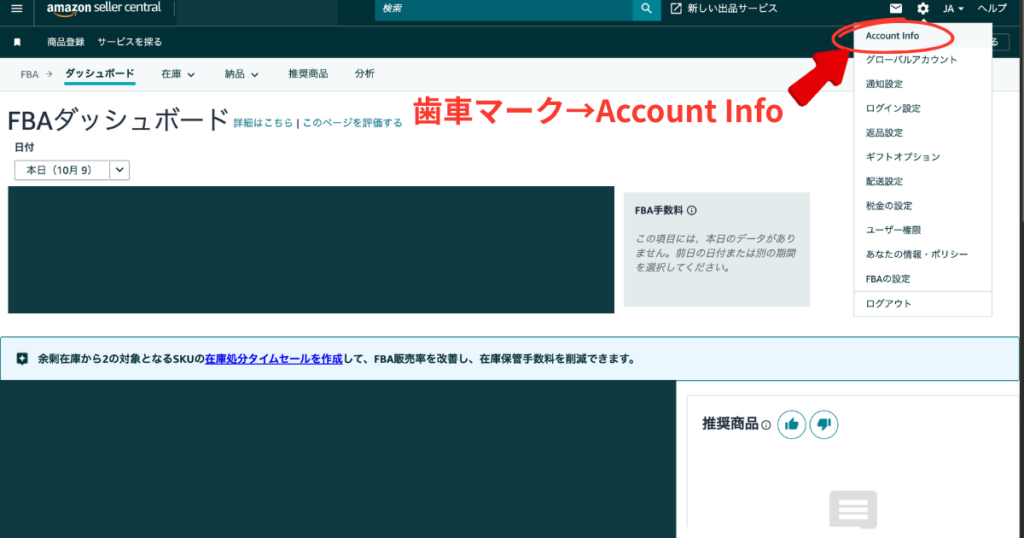
Task: Select Account Info from settings menu
Action: tap(892, 36)
